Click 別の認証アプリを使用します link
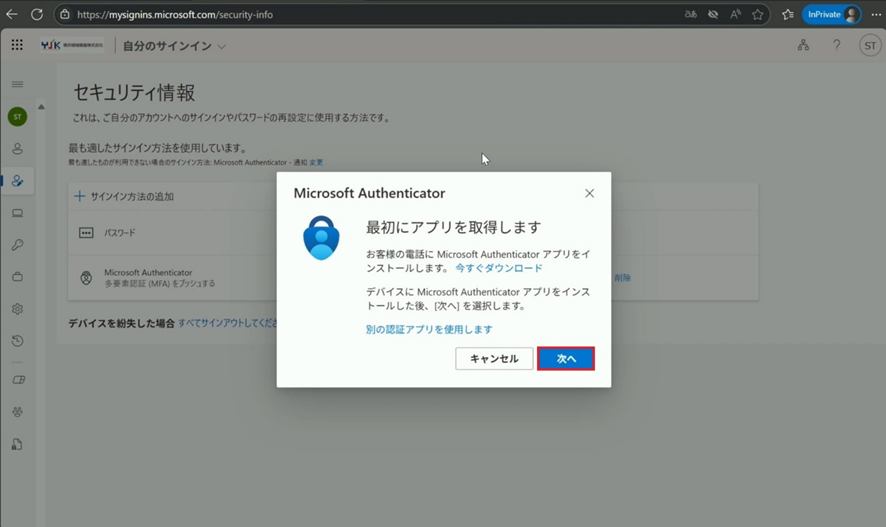The height and width of the screenshot is (527, 886). click(429, 329)
